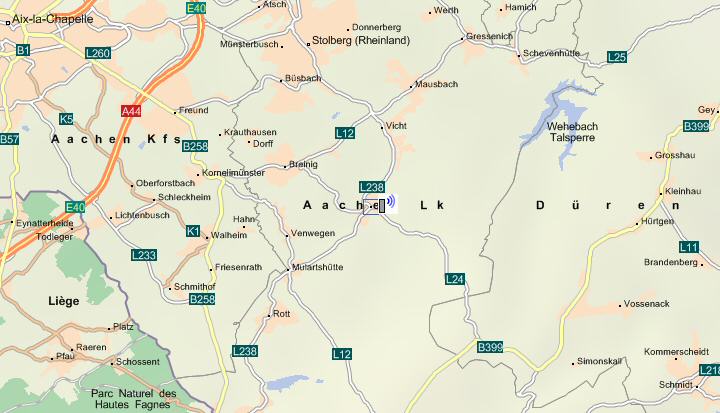Click the K1 road shield near Walheim
The image size is (720, 413).
[x=193, y=231]
